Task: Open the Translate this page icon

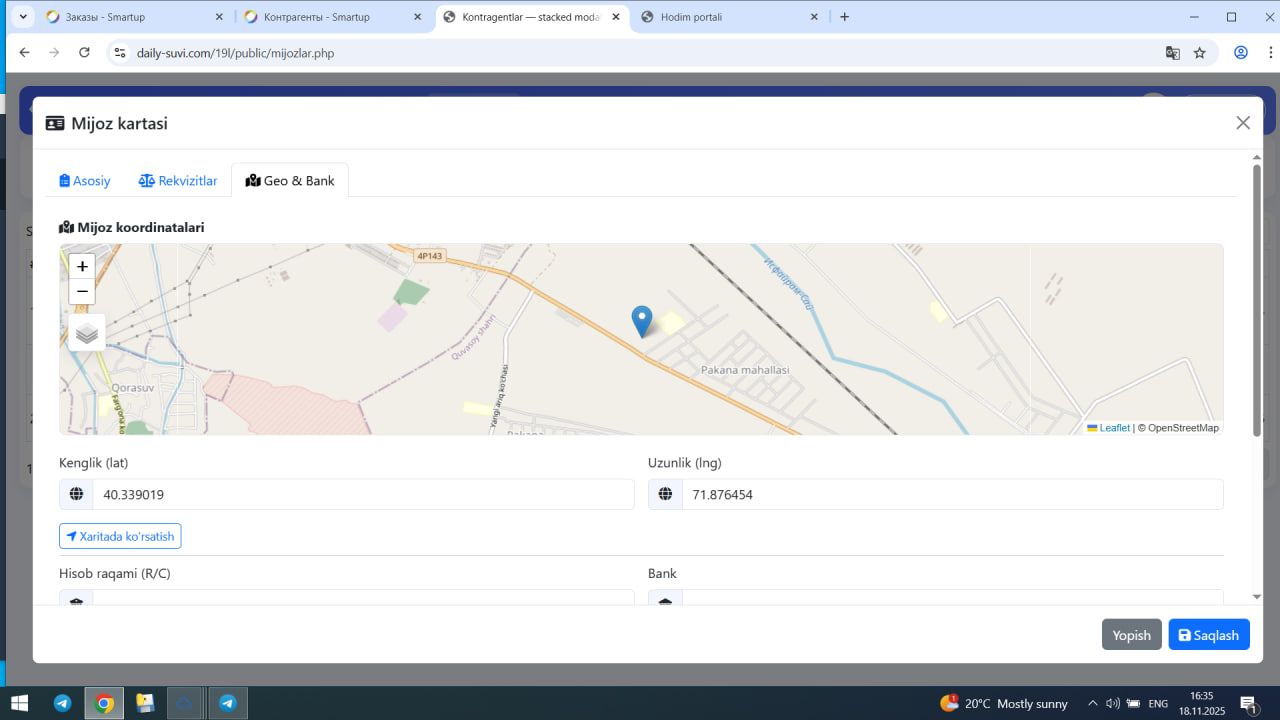Action: (1173, 53)
